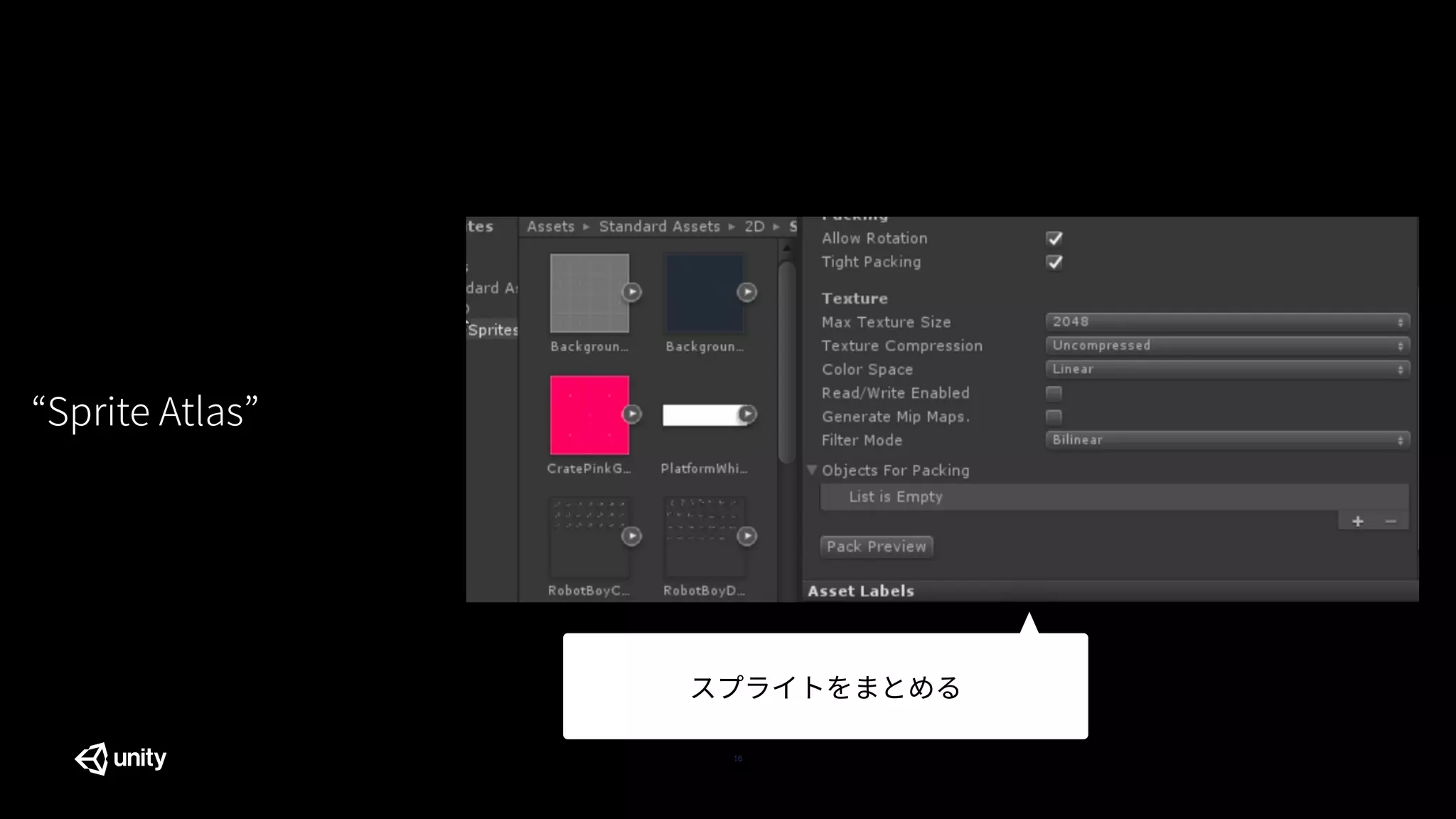Screen dimensions: 1456x819
Task: Toggle the Allow Rotation checkbox
Action: coord(1054,238)
